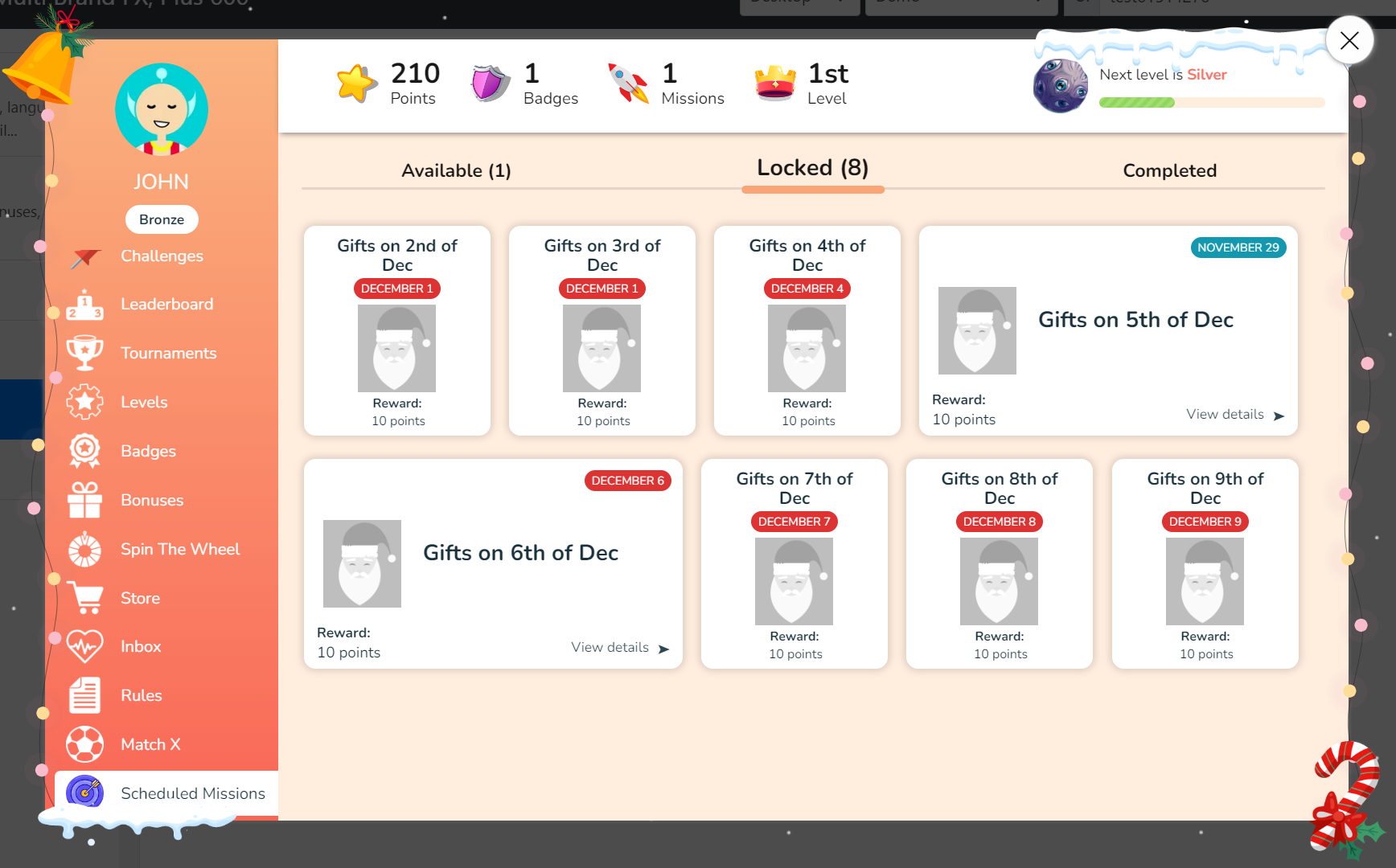Select the Badges ribbon icon
Viewport: 1396px width, 868px height.
84,451
